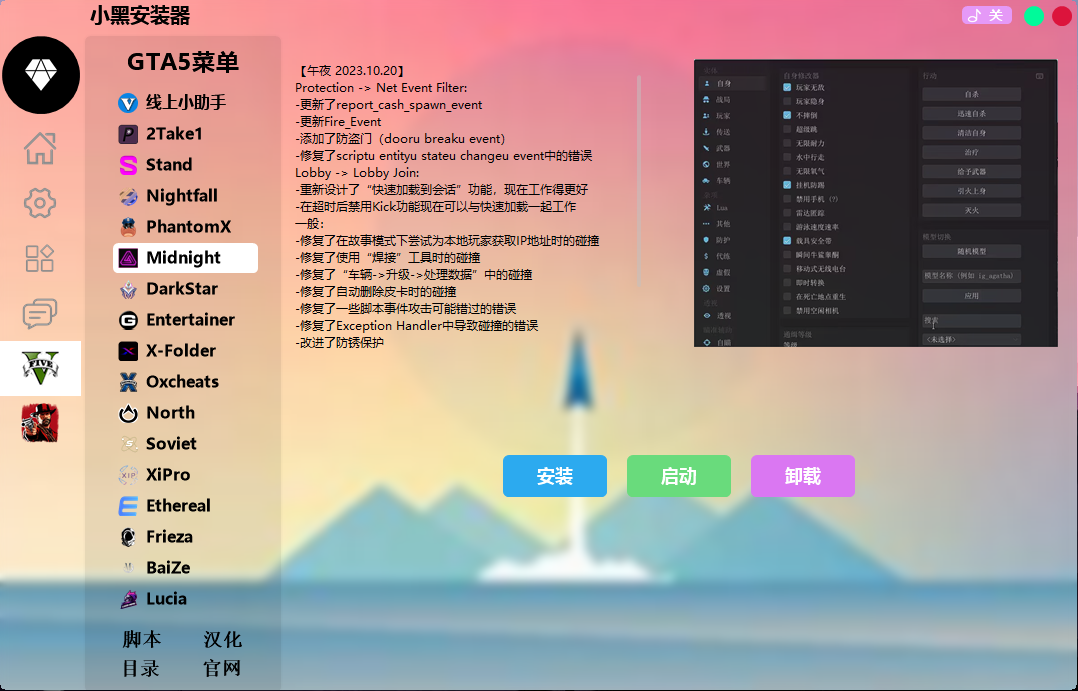This screenshot has height=691, width=1078.
Task: Click the Stand pink S icon
Action: point(128,165)
